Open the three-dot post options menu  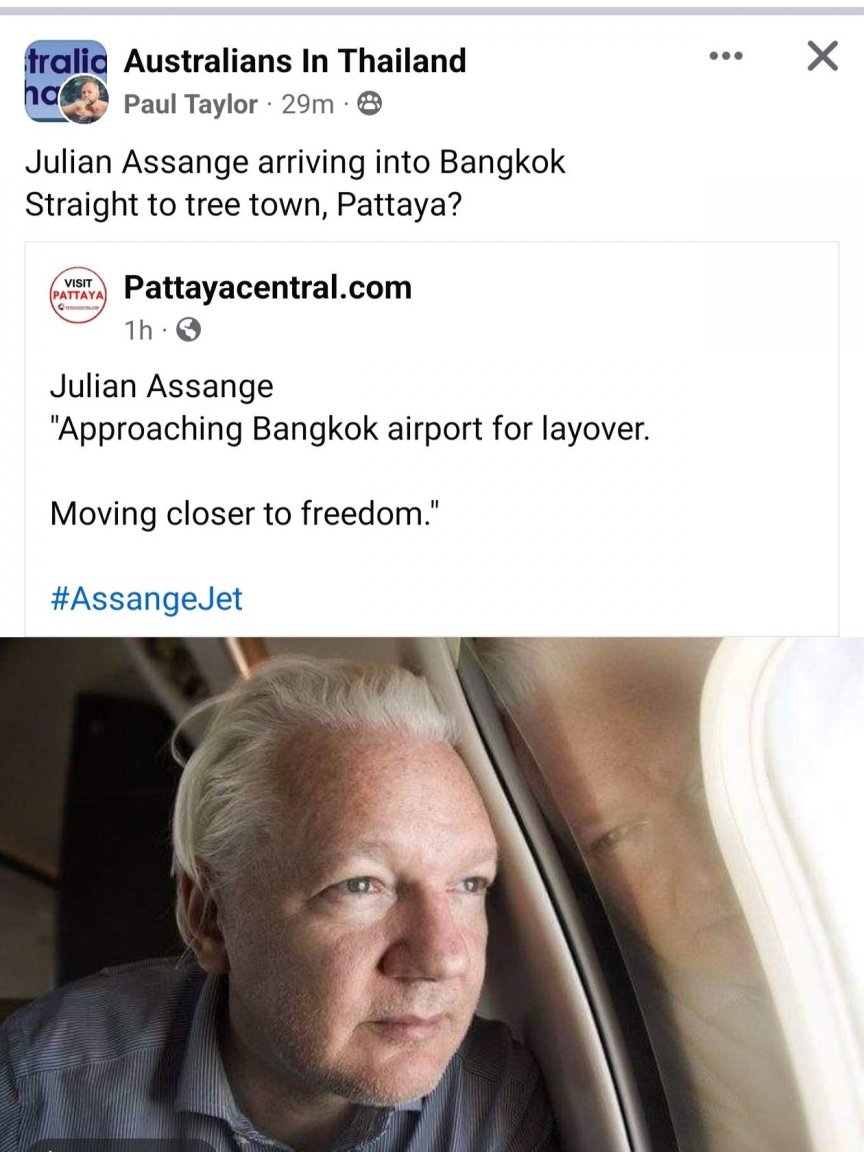(x=726, y=56)
